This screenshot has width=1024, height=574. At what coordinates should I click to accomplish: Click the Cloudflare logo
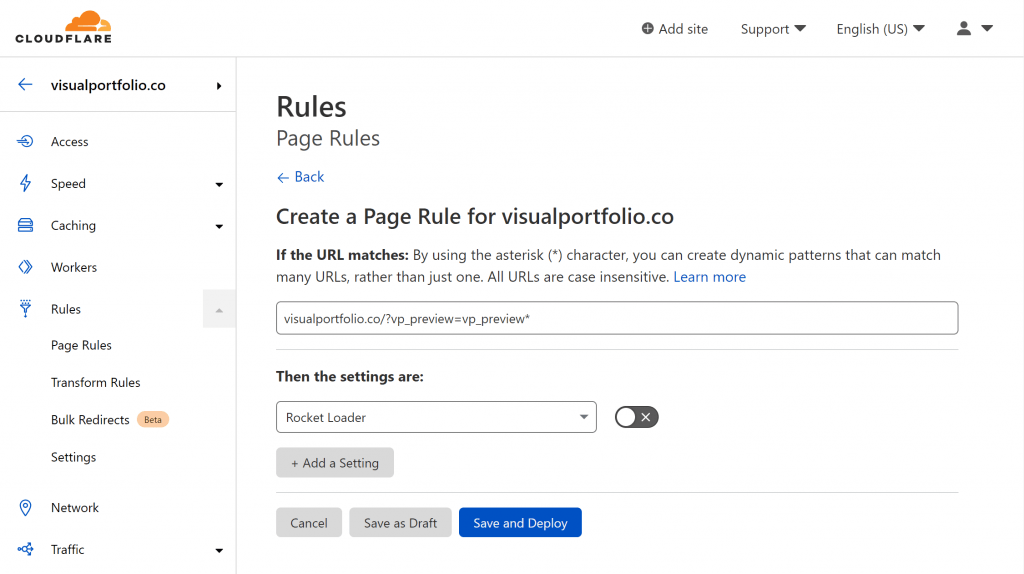[x=63, y=27]
